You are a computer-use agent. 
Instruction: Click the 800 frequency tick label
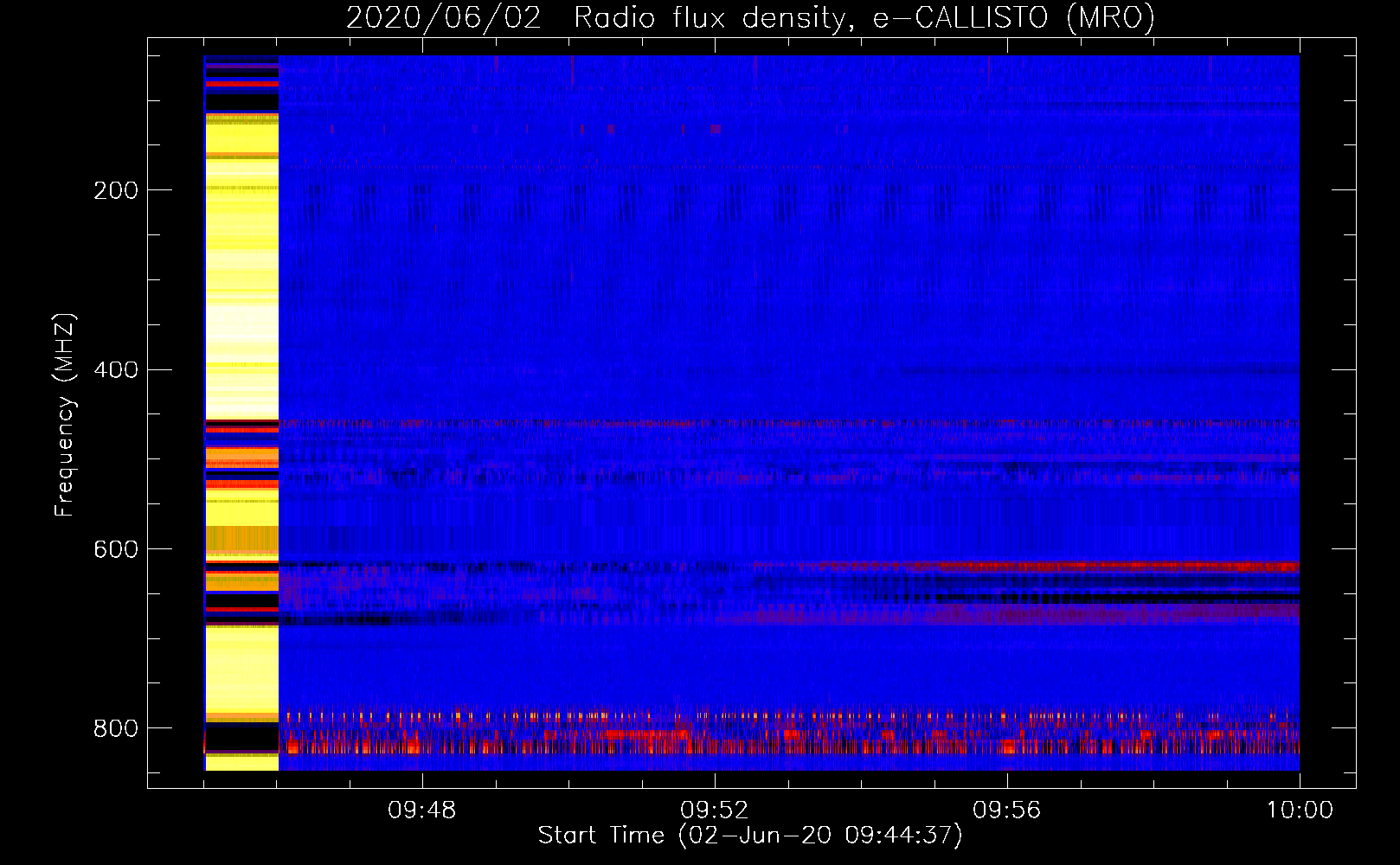tap(116, 728)
